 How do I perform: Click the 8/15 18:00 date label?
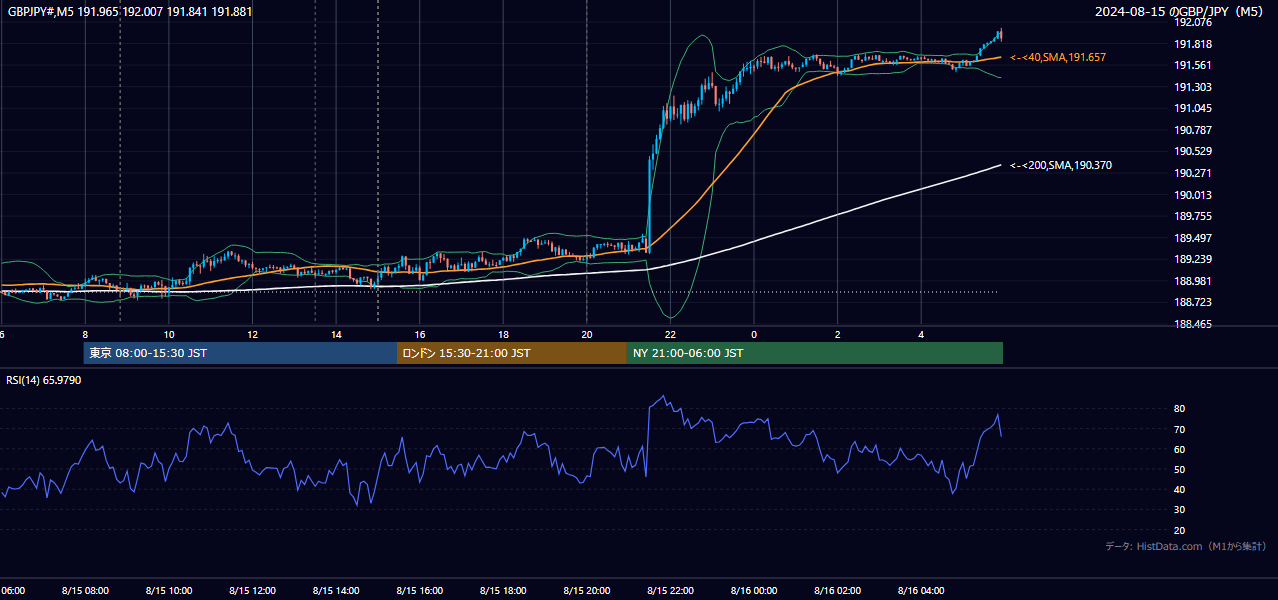click(x=503, y=590)
